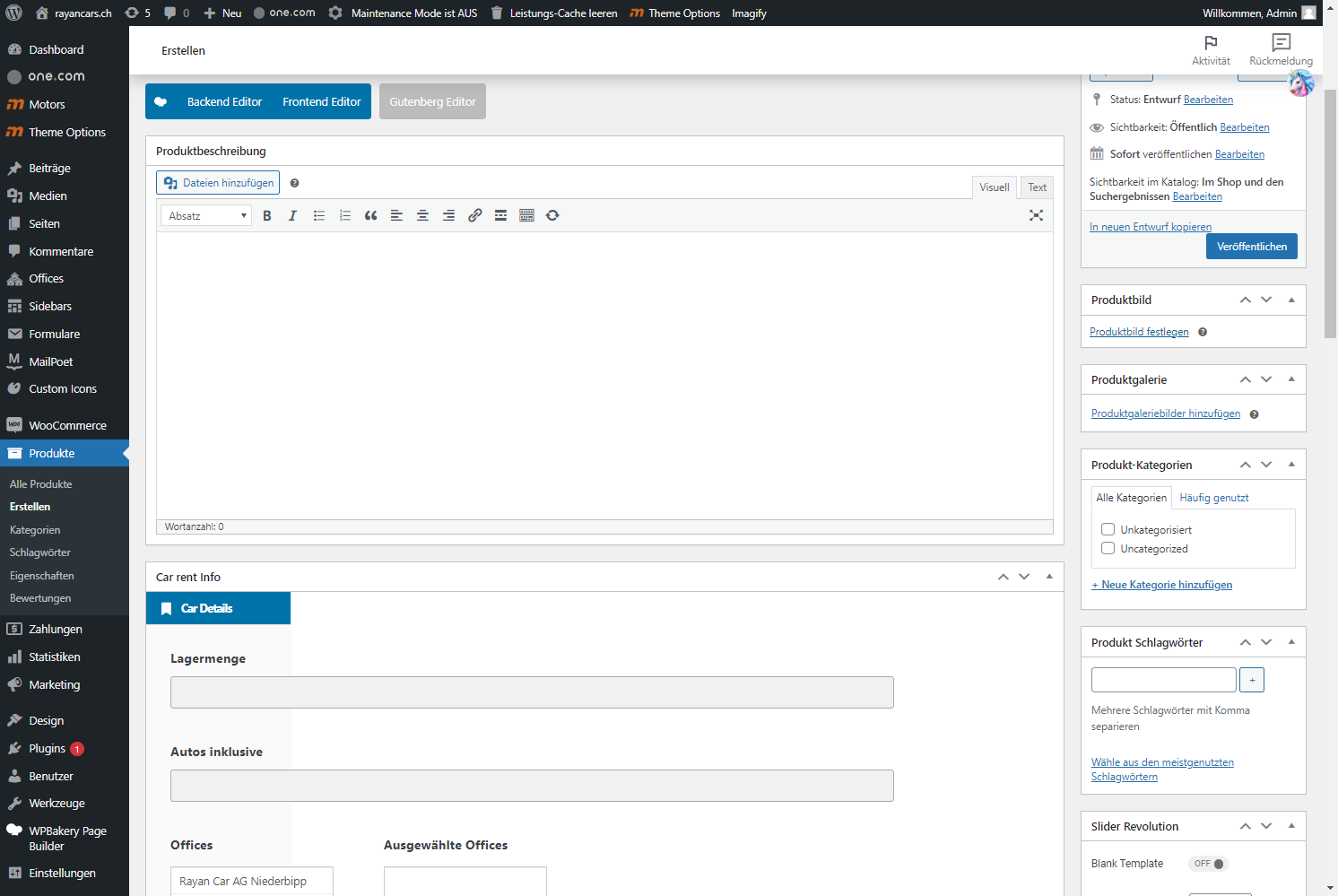Open Plugins in the sidebar menu
This screenshot has height=896, width=1338.
(65, 748)
